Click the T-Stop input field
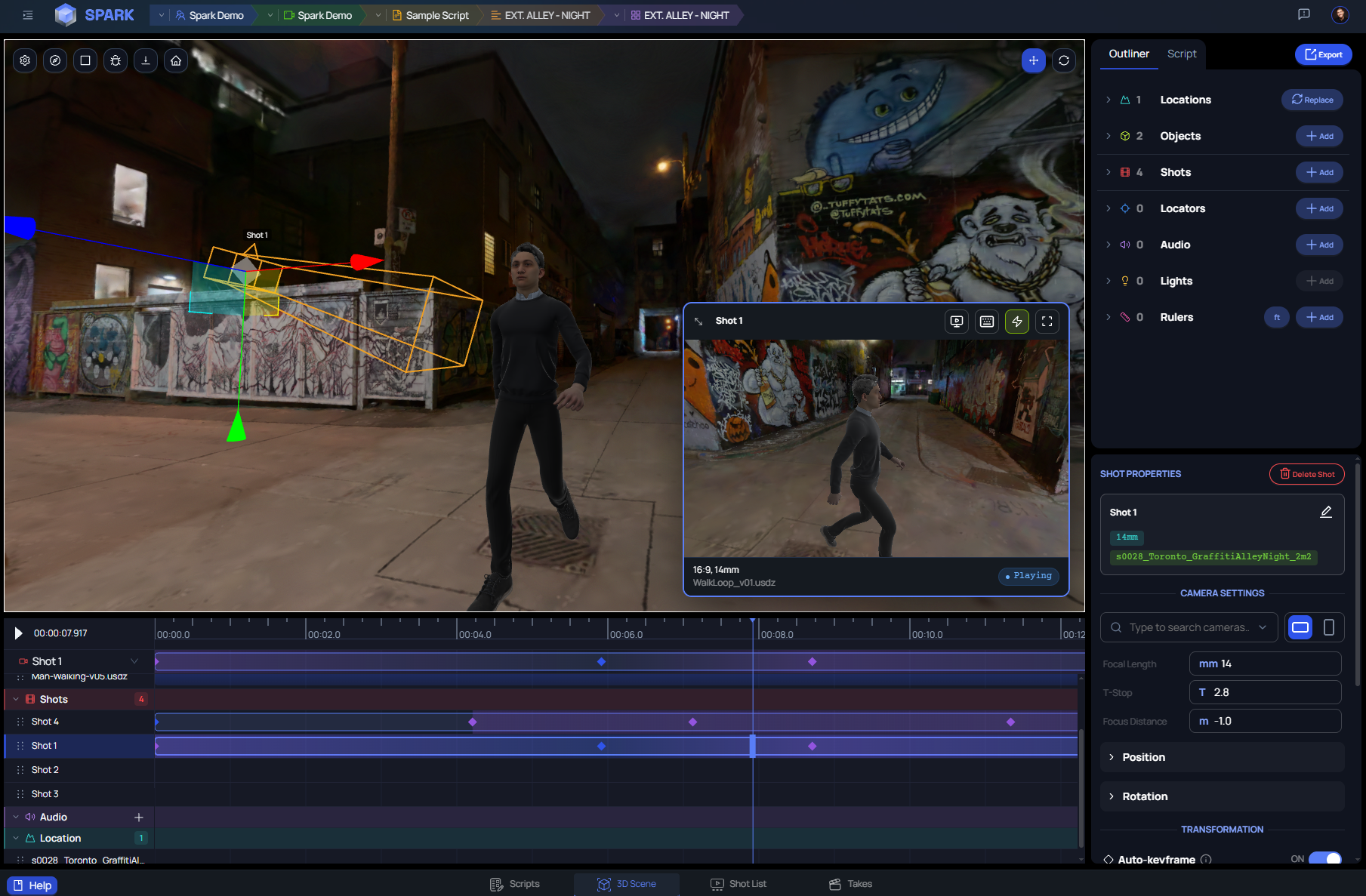Viewport: 1366px width, 896px height. coord(1265,692)
